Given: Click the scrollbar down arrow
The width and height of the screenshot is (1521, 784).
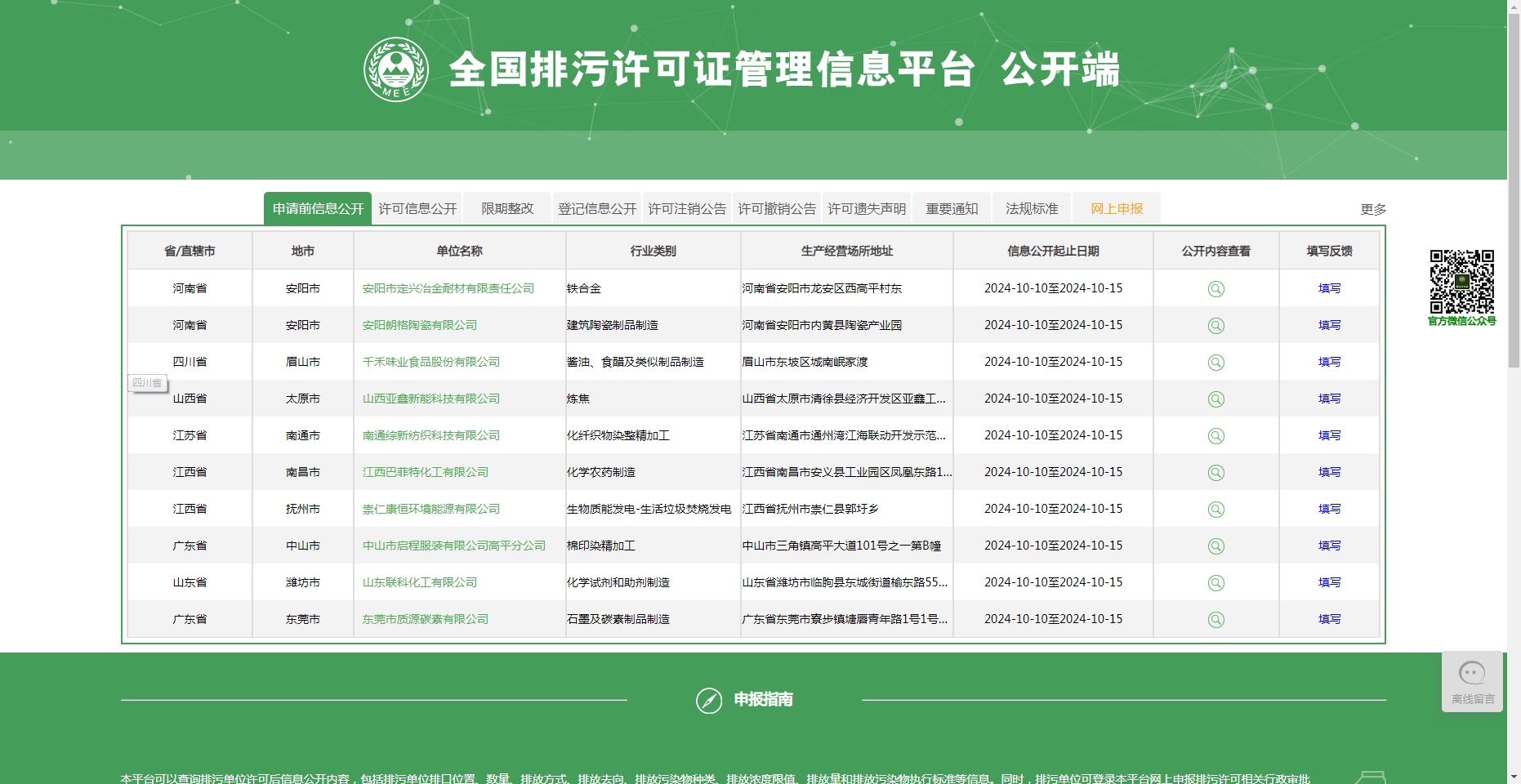Looking at the screenshot, I should tap(1514, 777).
